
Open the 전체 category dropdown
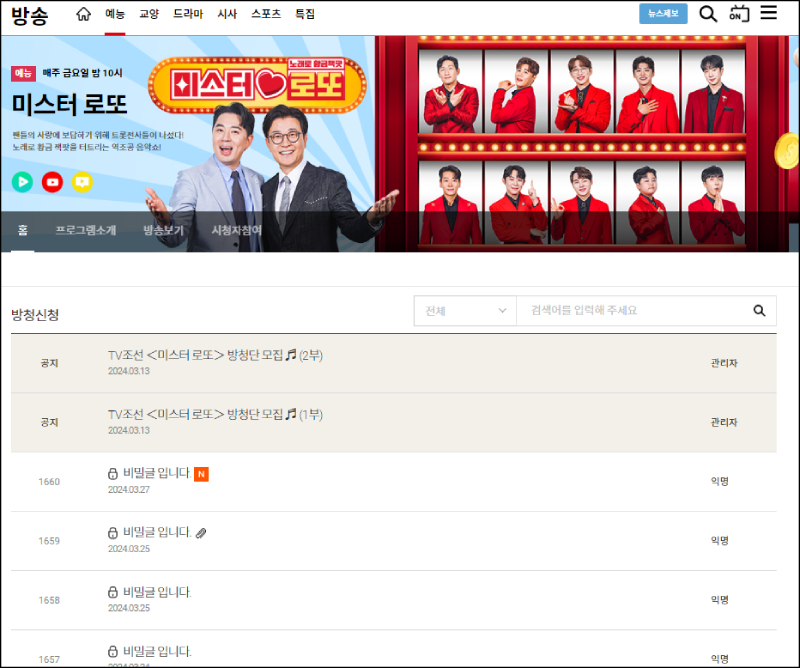coord(465,311)
